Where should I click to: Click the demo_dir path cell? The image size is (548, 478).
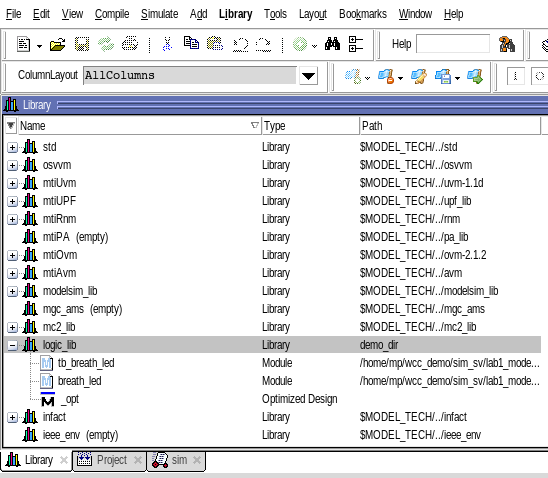click(x=379, y=345)
